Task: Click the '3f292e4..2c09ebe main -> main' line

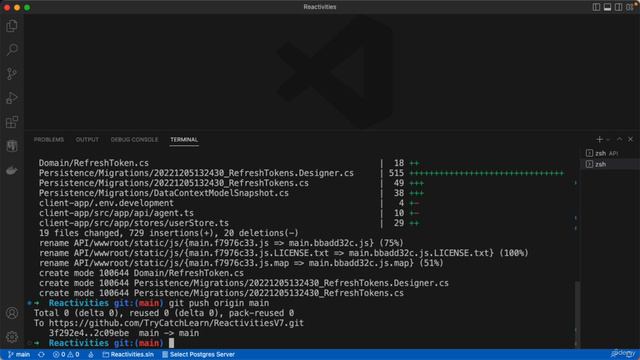Action: tap(124, 333)
